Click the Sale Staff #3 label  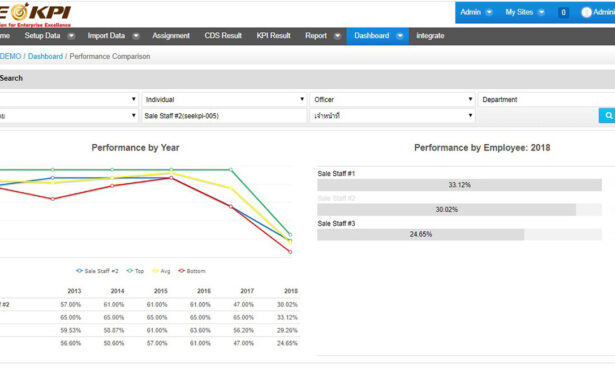click(x=336, y=223)
